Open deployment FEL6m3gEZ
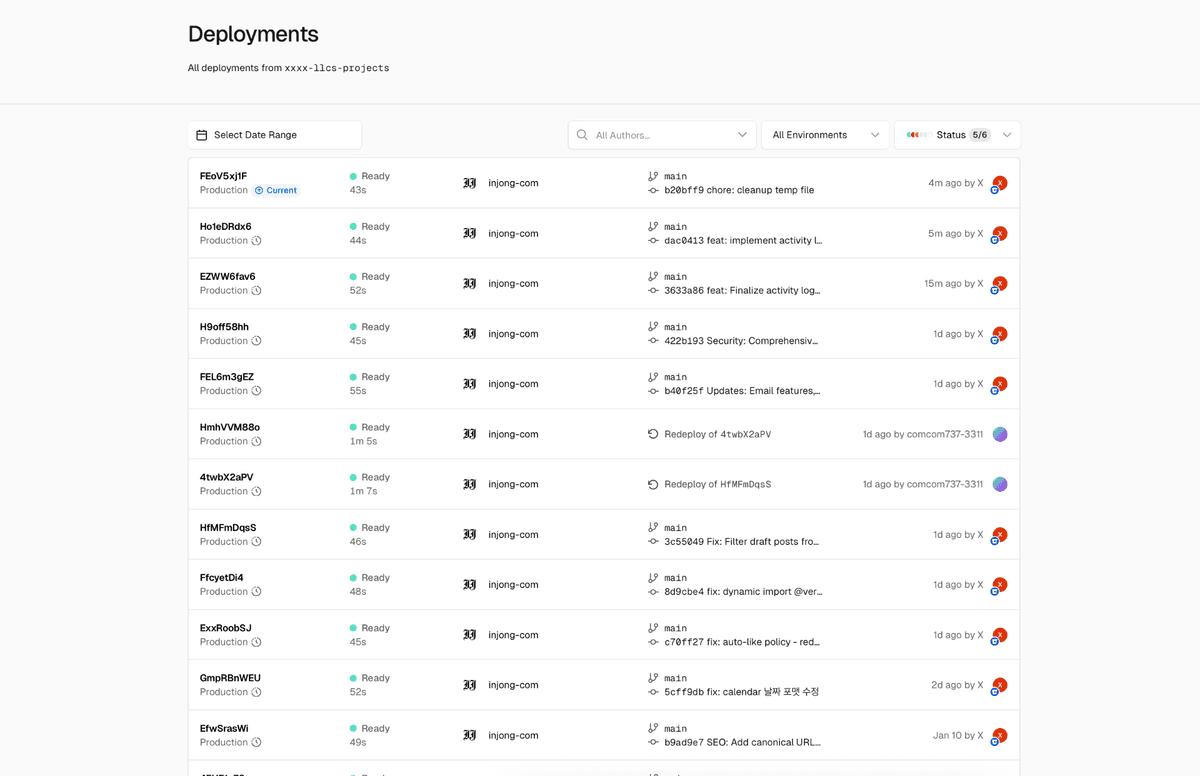The height and width of the screenshot is (776, 1200). click(x=227, y=377)
